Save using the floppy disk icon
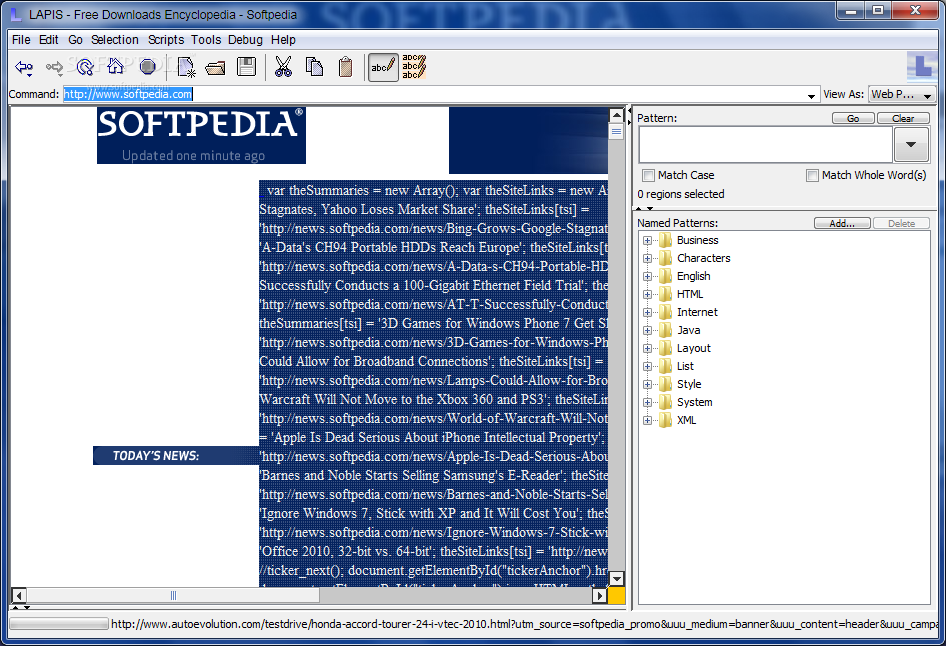Screen dimensions: 946x646 [x=246, y=66]
